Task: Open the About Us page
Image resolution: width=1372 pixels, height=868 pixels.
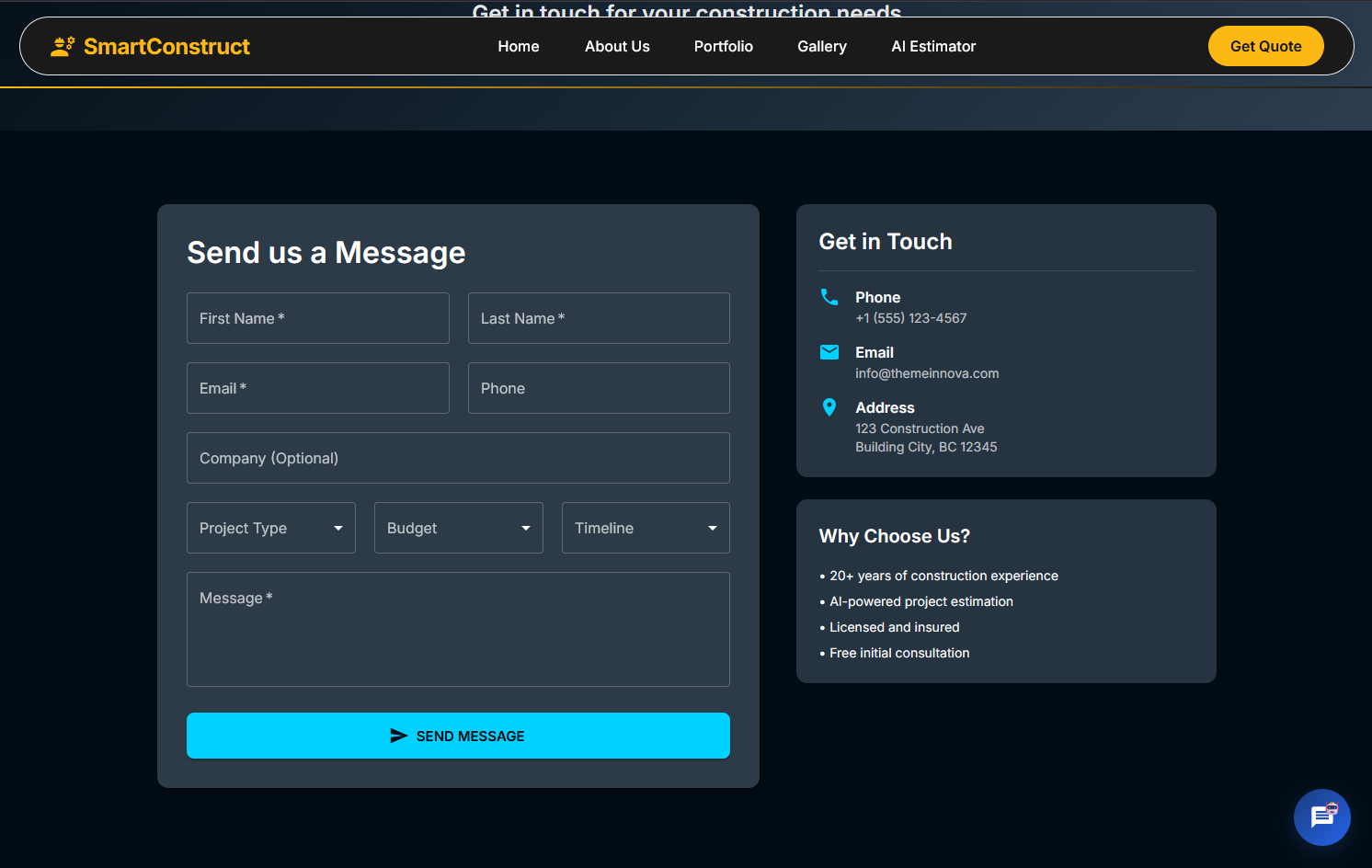Action: point(617,46)
